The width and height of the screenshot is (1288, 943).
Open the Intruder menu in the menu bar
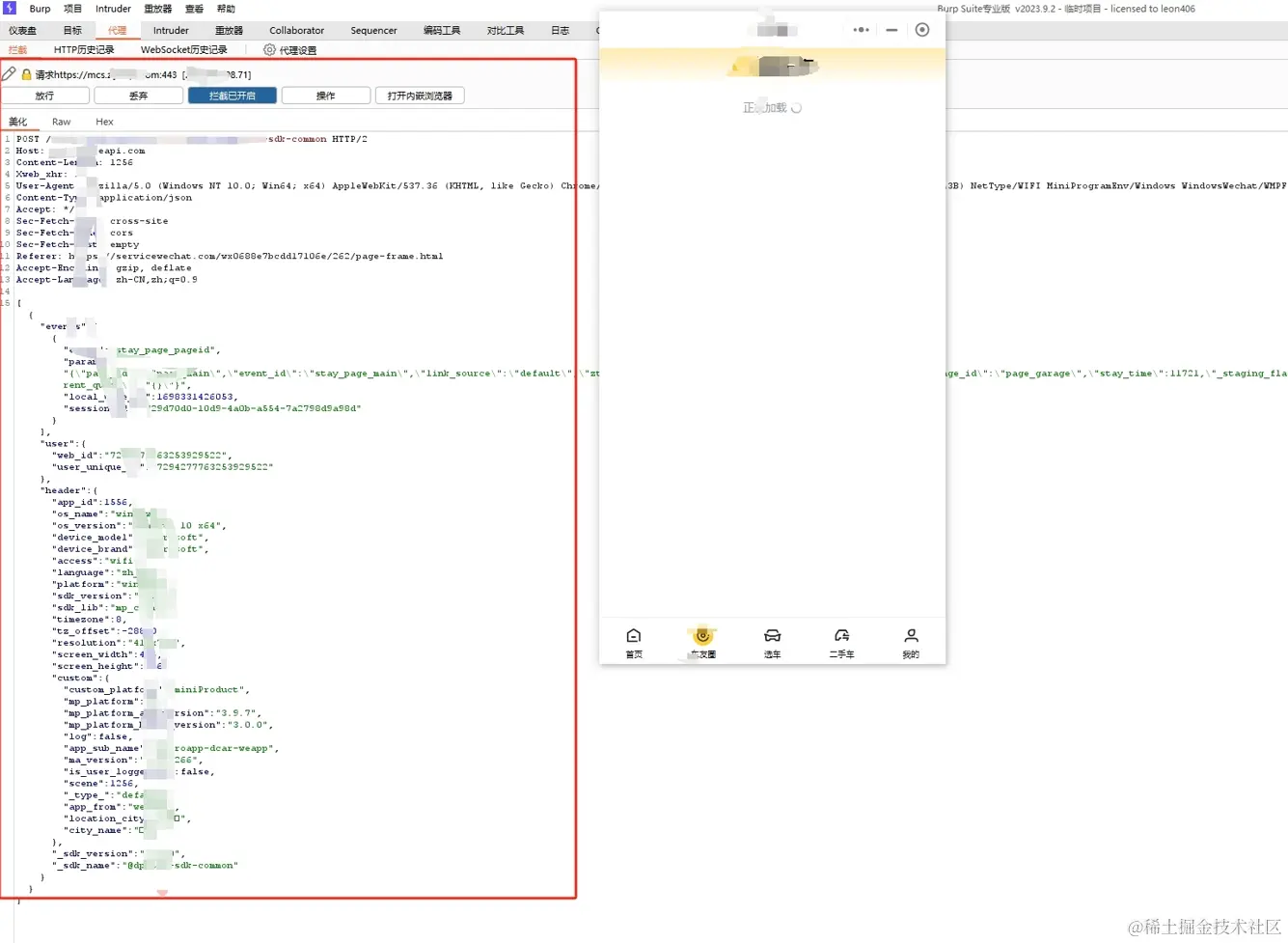pos(113,9)
